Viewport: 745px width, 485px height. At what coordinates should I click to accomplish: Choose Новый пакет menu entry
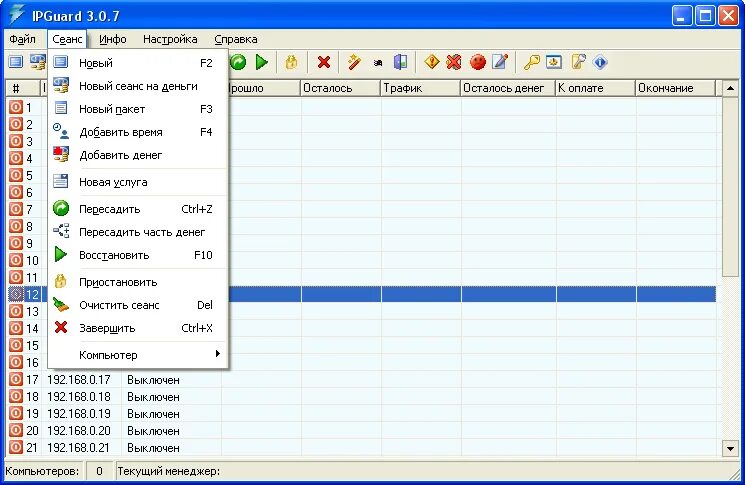tap(138, 109)
